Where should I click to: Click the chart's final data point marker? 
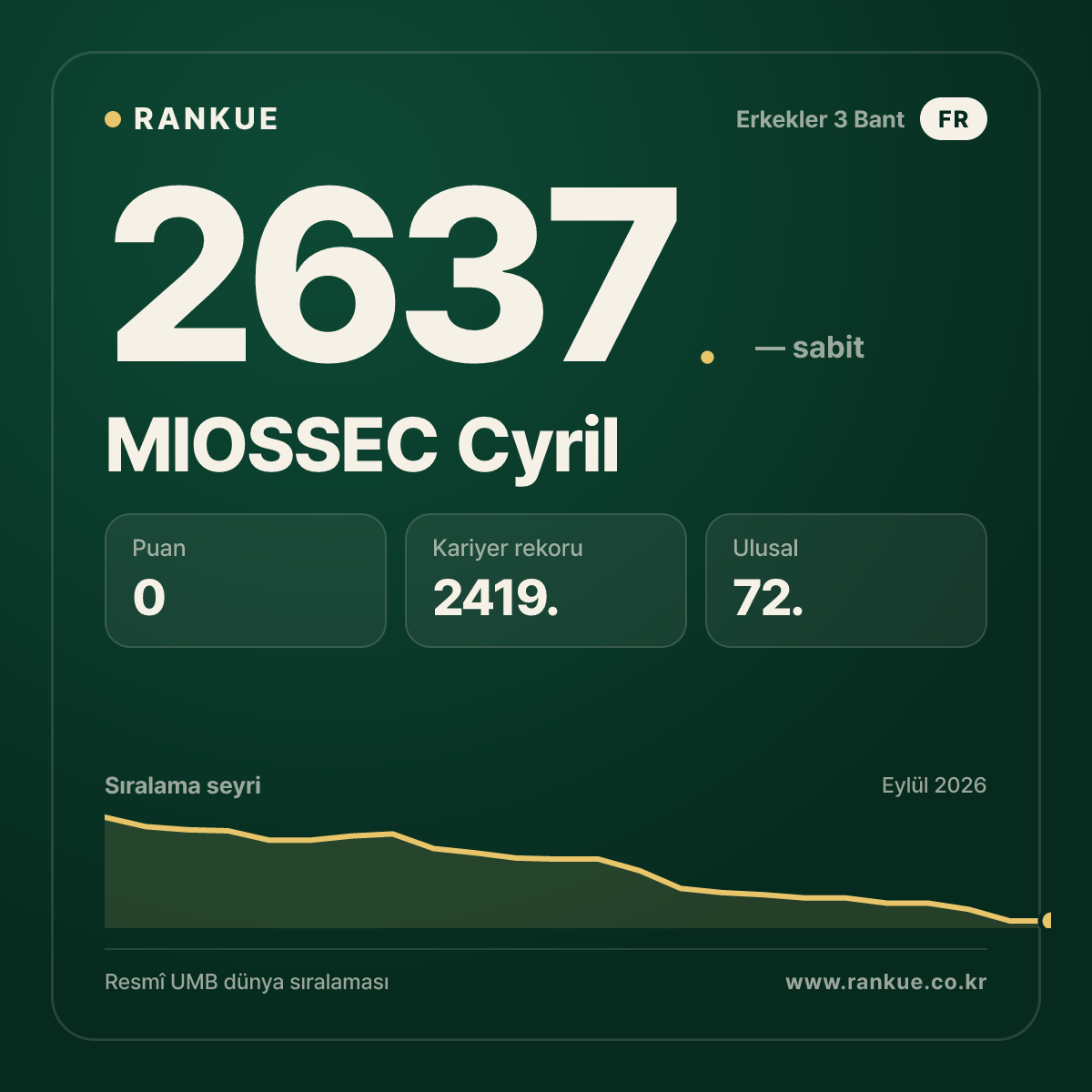click(x=1046, y=920)
